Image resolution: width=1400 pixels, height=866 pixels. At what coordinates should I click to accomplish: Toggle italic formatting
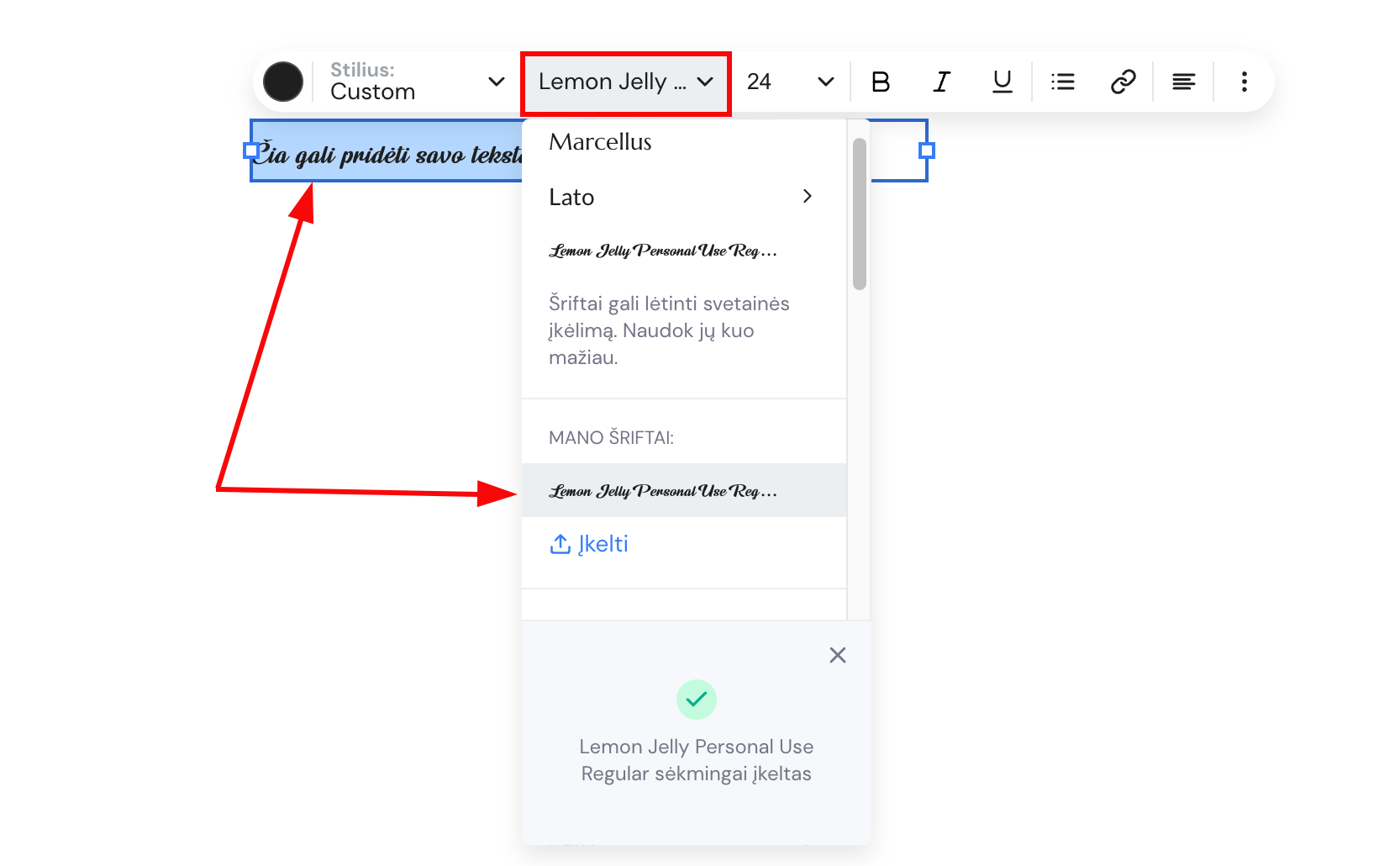941,82
